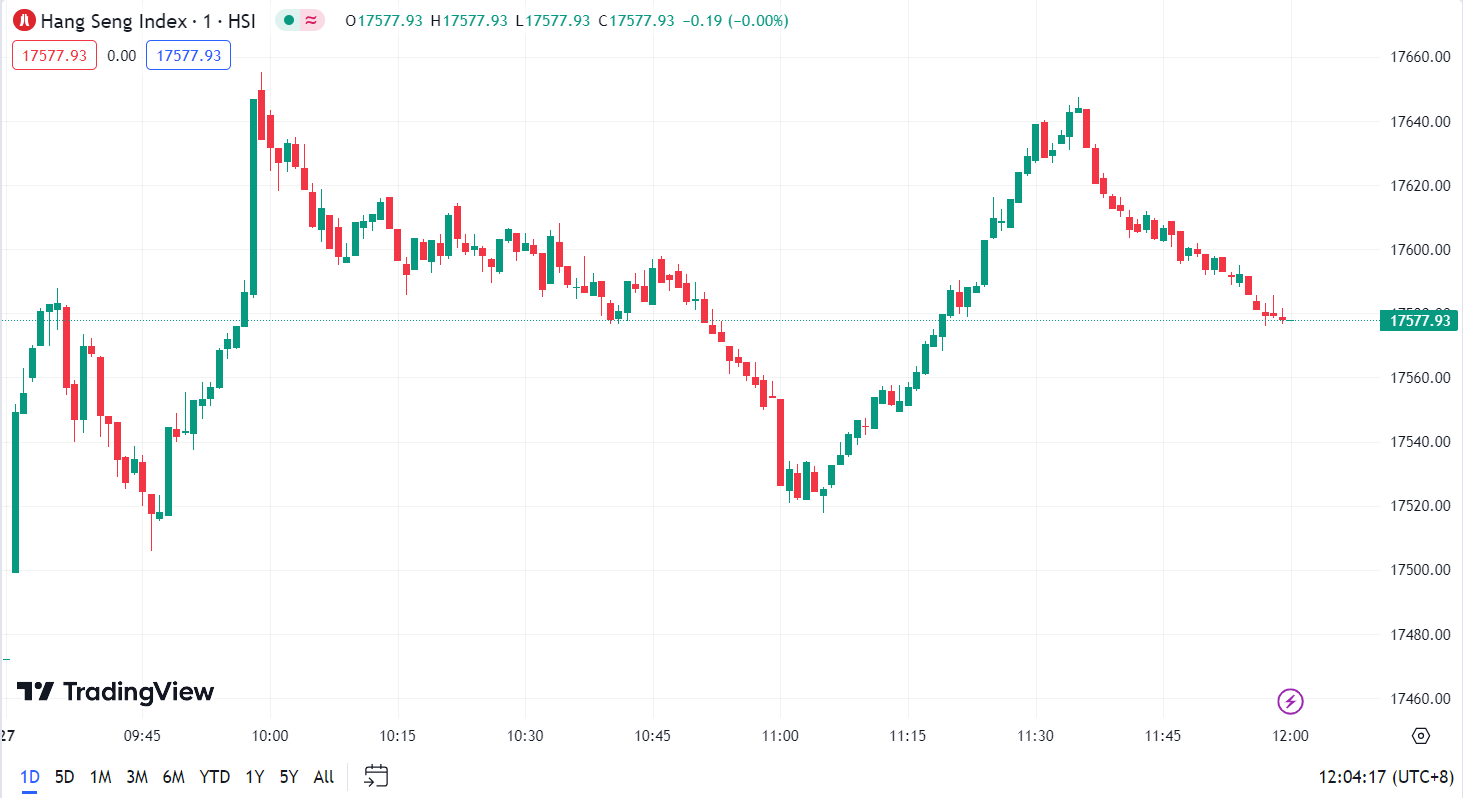The image size is (1463, 798).
Task: Switch to the 5D time range
Action: (64, 777)
